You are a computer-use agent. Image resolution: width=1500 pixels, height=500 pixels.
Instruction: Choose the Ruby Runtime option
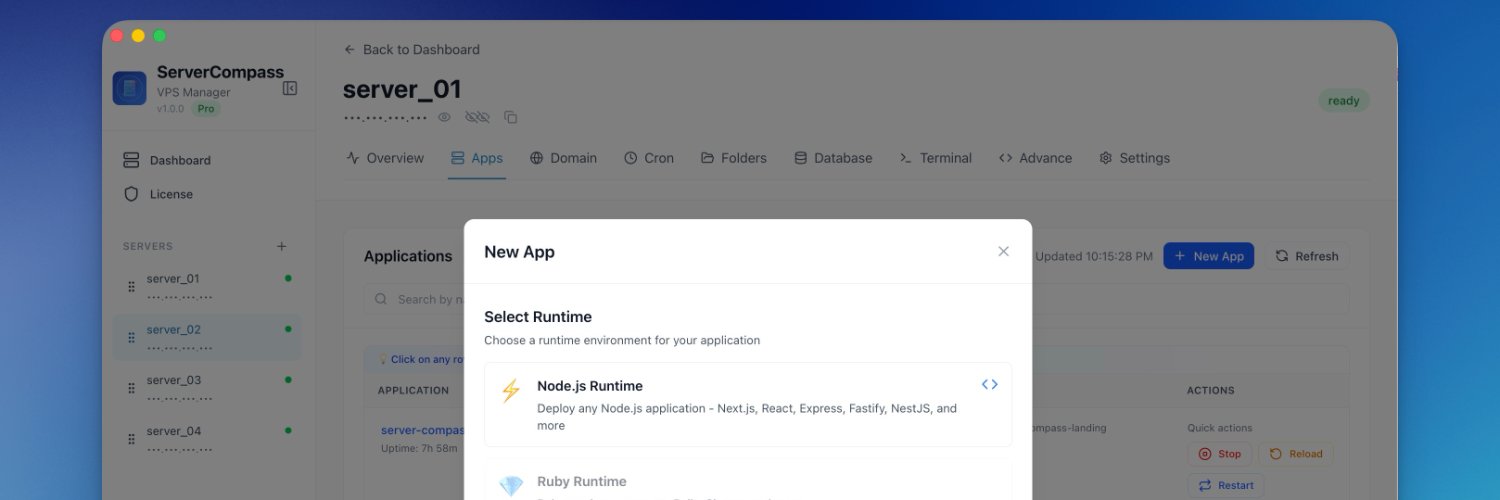pos(748,480)
